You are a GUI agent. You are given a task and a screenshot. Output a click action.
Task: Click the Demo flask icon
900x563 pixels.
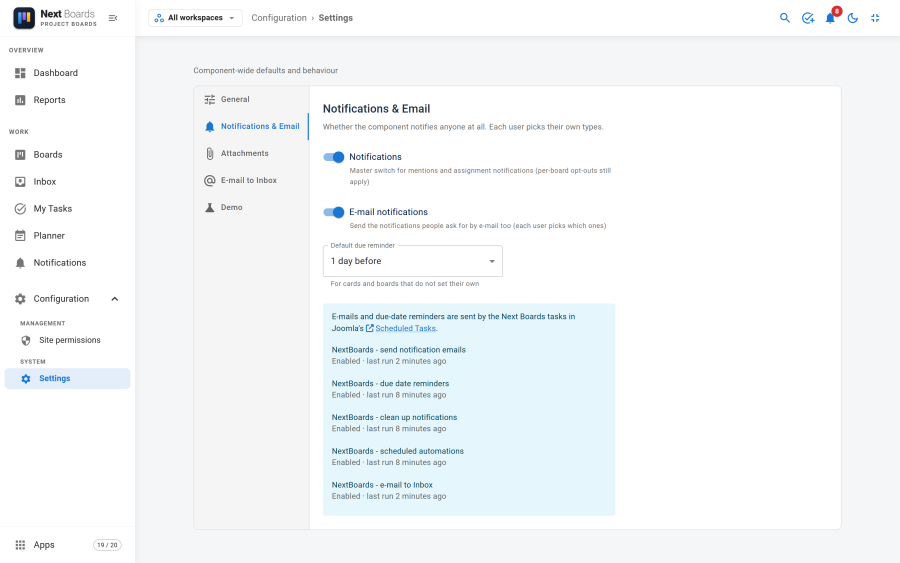click(210, 207)
